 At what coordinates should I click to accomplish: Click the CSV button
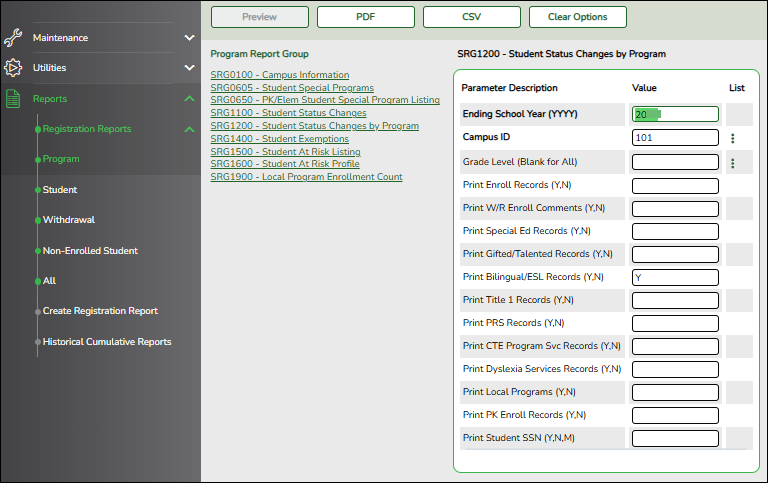click(472, 17)
